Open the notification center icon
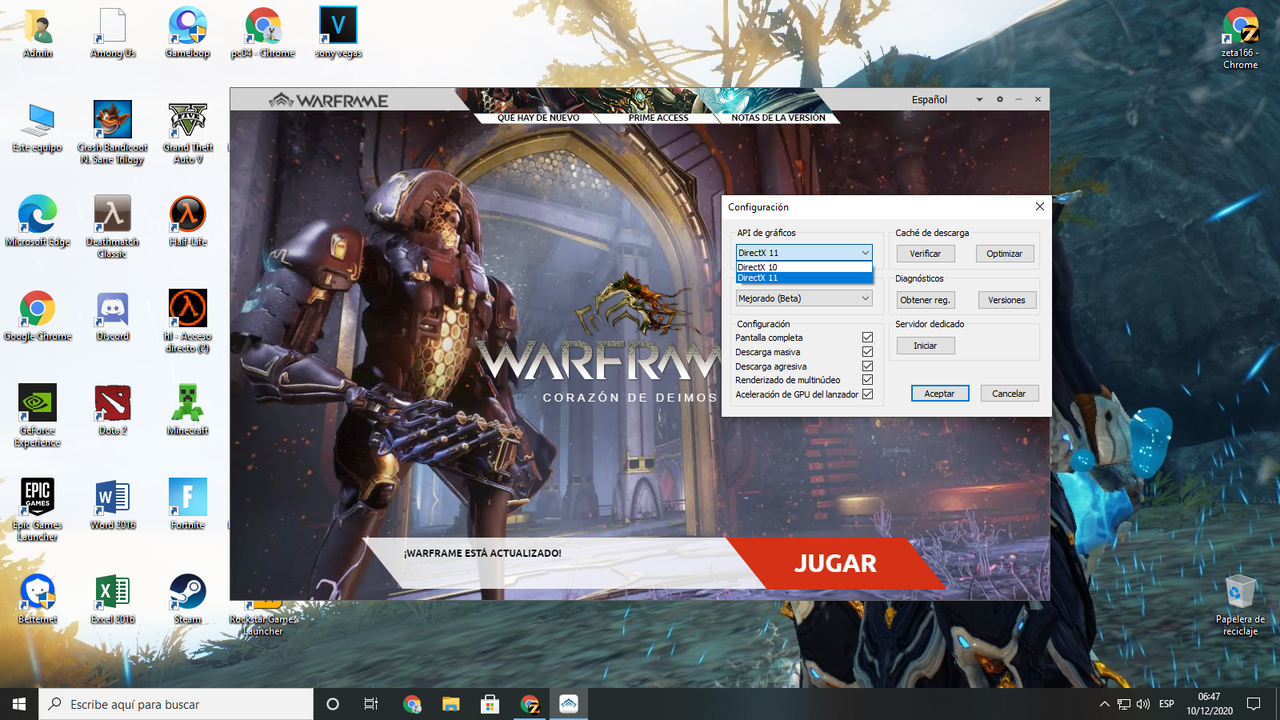 (1254, 704)
